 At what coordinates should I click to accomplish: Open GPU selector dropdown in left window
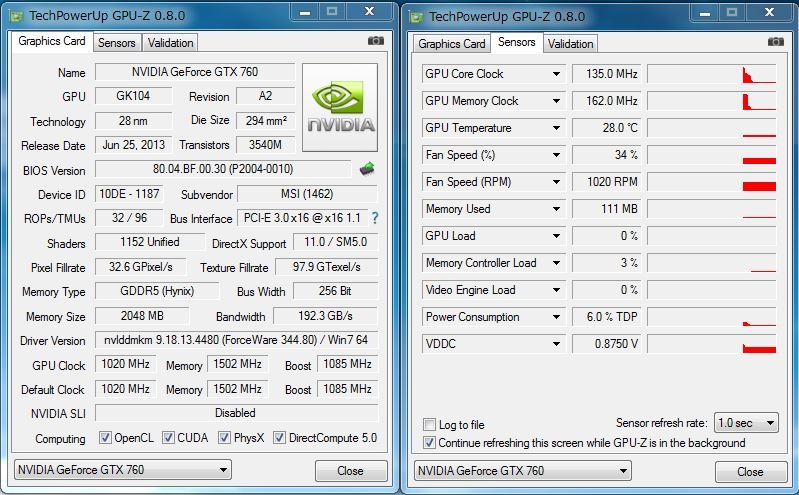[122, 470]
